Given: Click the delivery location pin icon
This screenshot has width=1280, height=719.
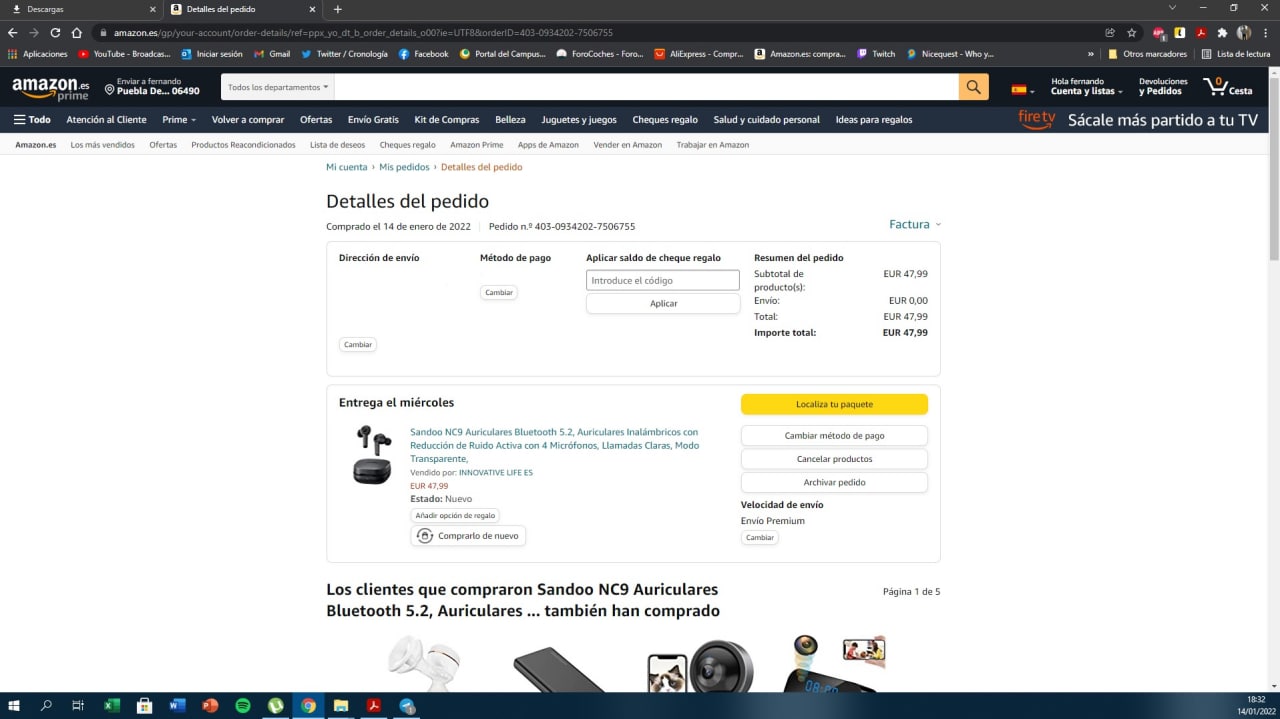Looking at the screenshot, I should [x=110, y=90].
